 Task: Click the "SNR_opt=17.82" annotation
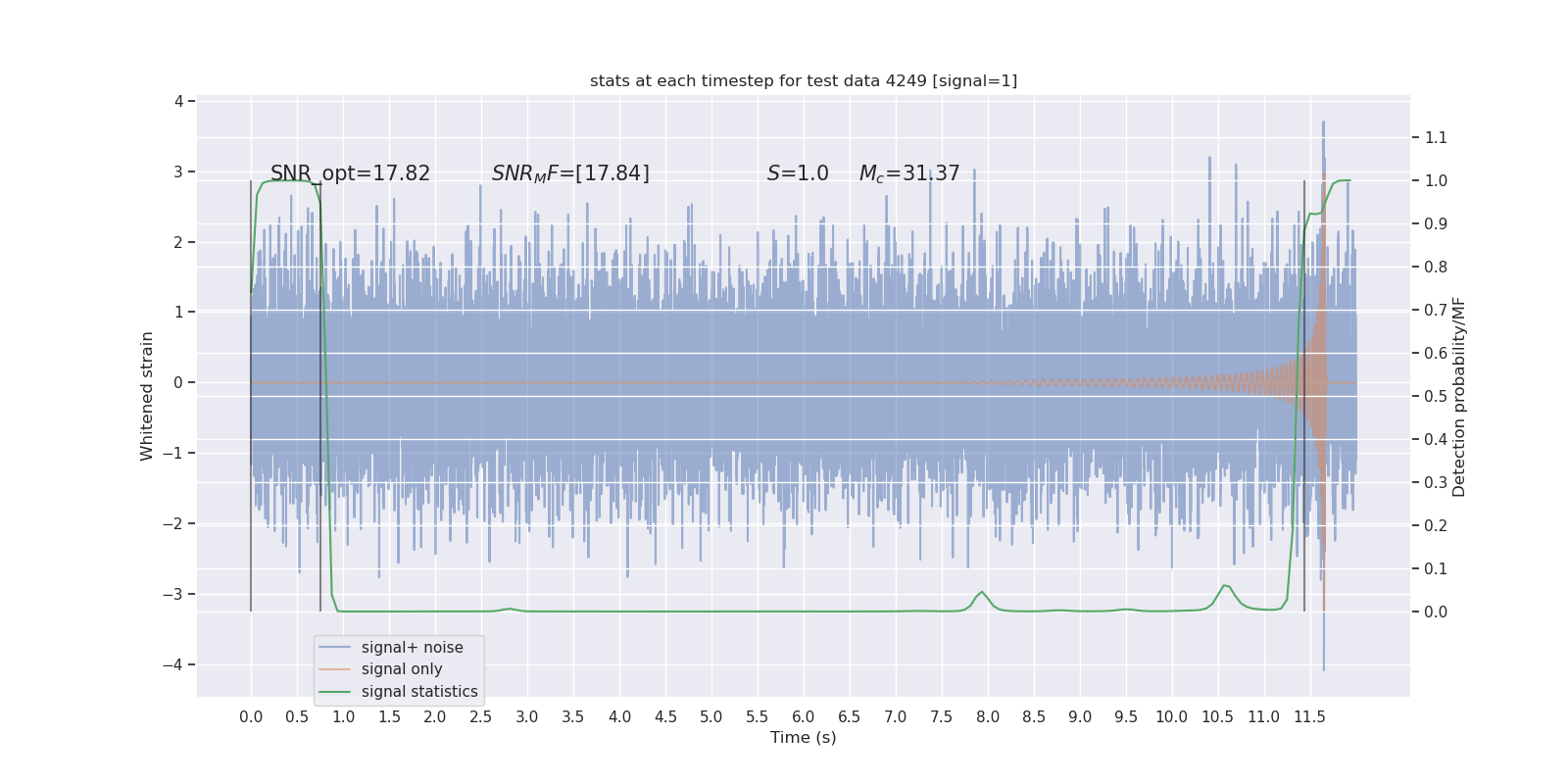pos(350,173)
